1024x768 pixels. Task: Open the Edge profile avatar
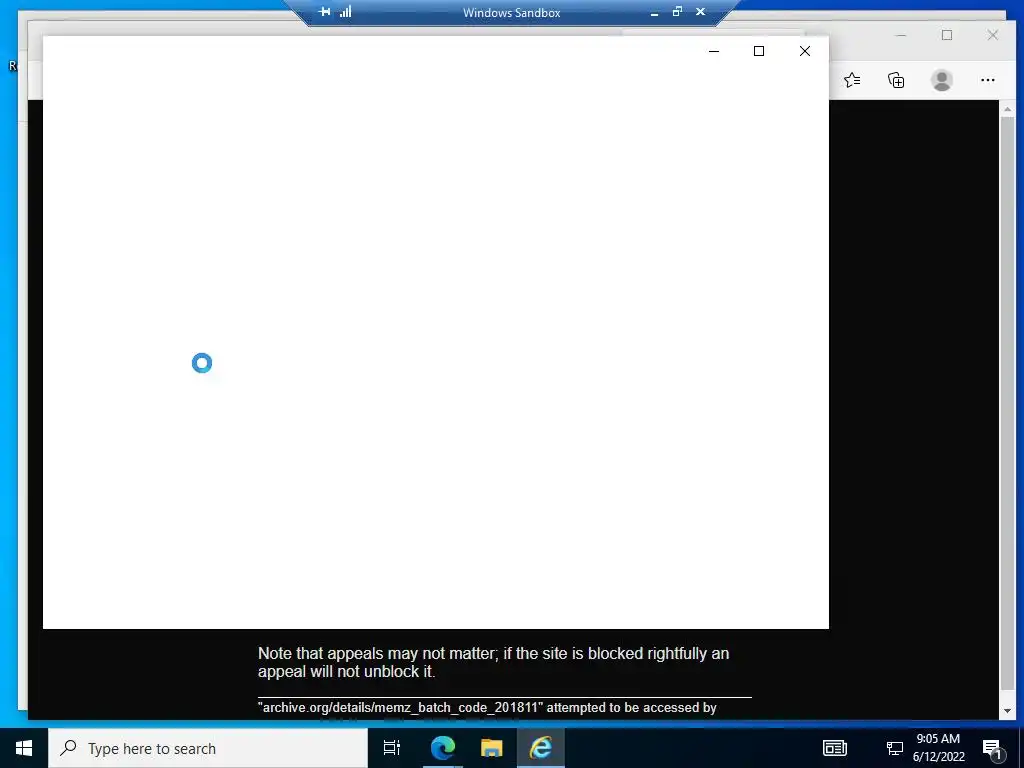coord(941,80)
